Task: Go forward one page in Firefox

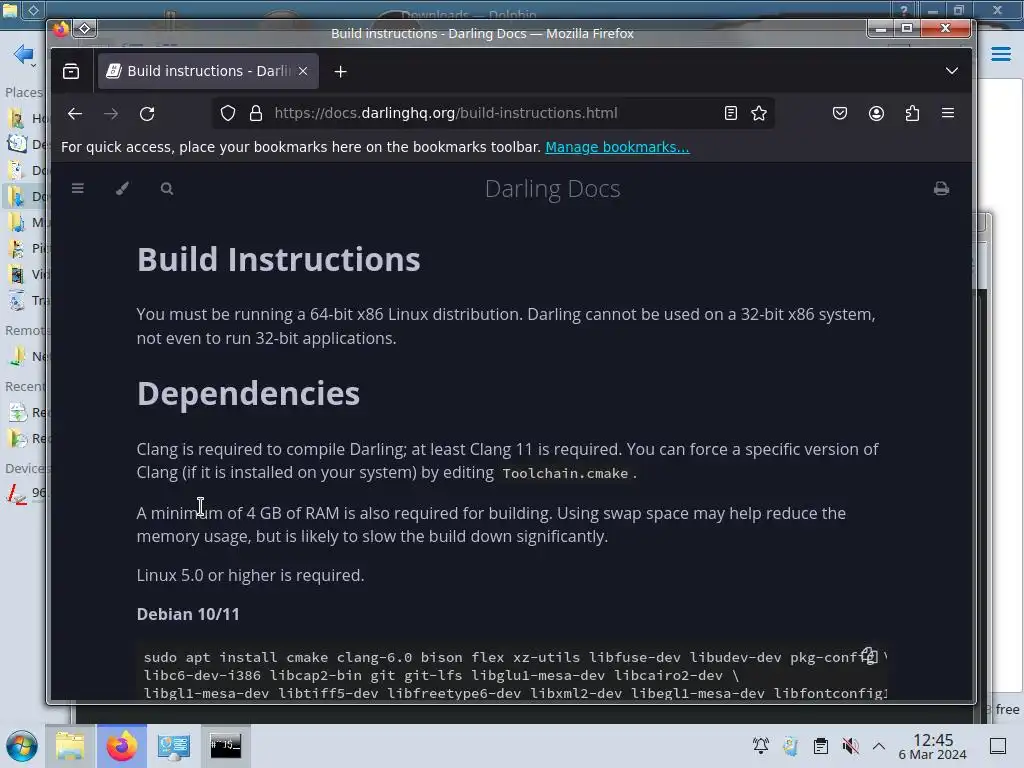Action: tap(111, 114)
